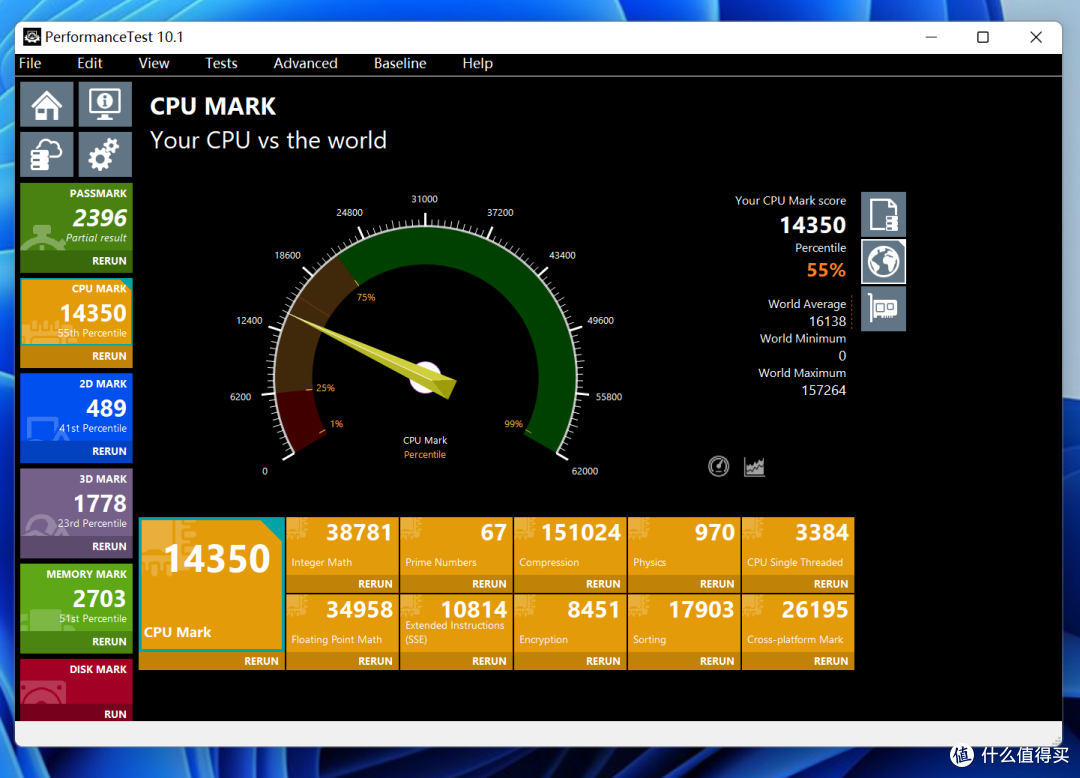
Task: Open the Edit menu
Action: coord(90,63)
